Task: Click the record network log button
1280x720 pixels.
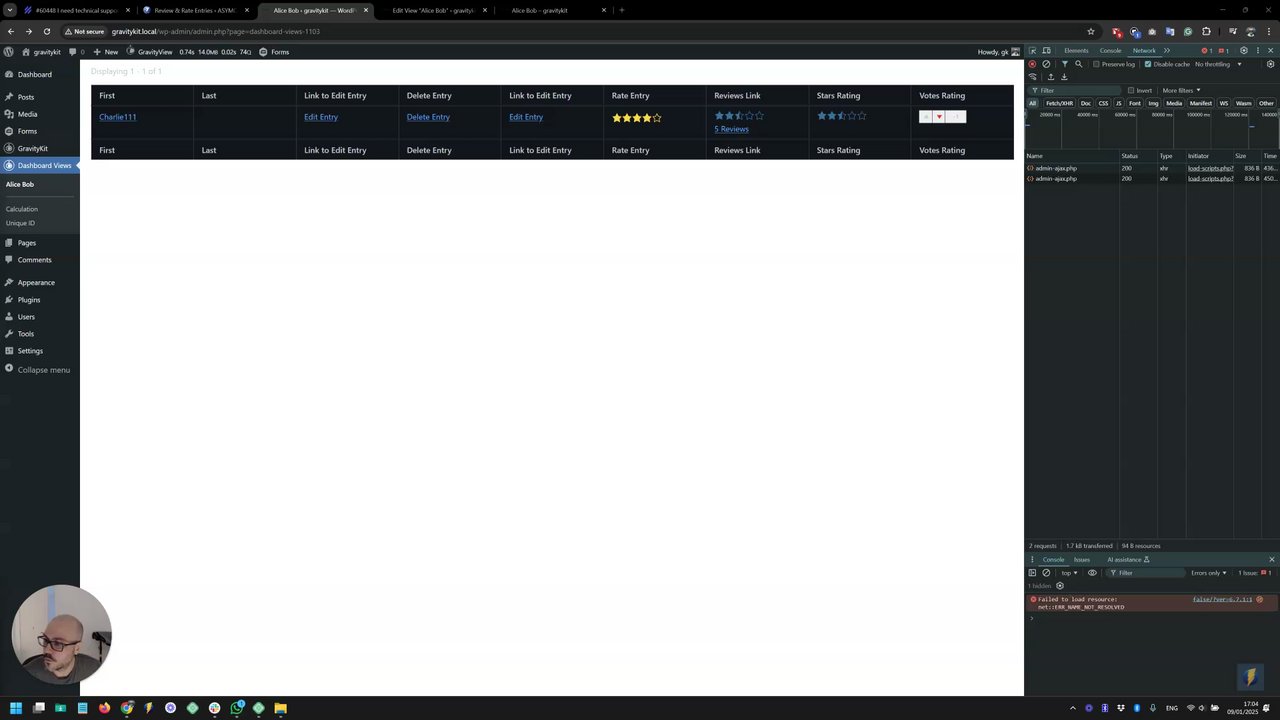Action: (1033, 64)
